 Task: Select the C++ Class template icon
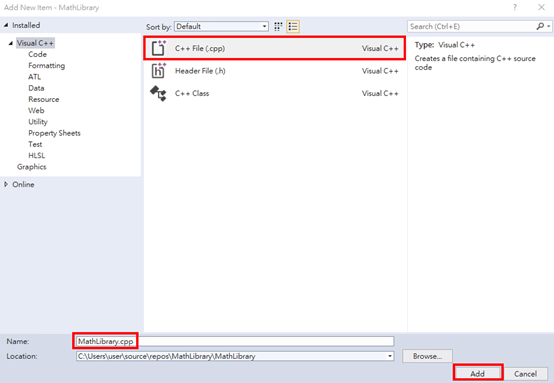click(158, 93)
